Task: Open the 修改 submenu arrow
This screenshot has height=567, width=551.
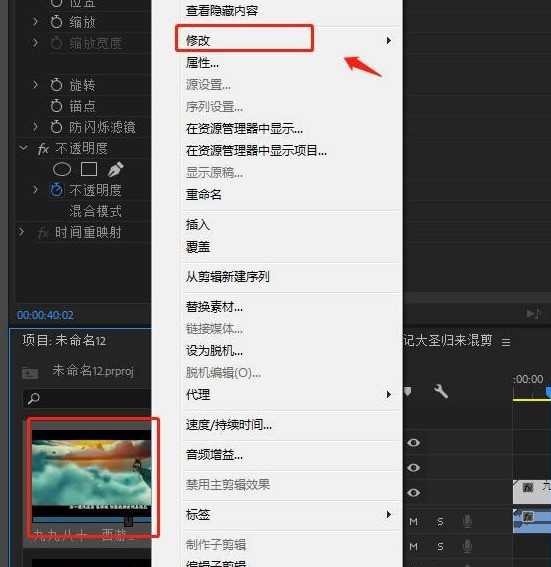Action: tap(389, 40)
